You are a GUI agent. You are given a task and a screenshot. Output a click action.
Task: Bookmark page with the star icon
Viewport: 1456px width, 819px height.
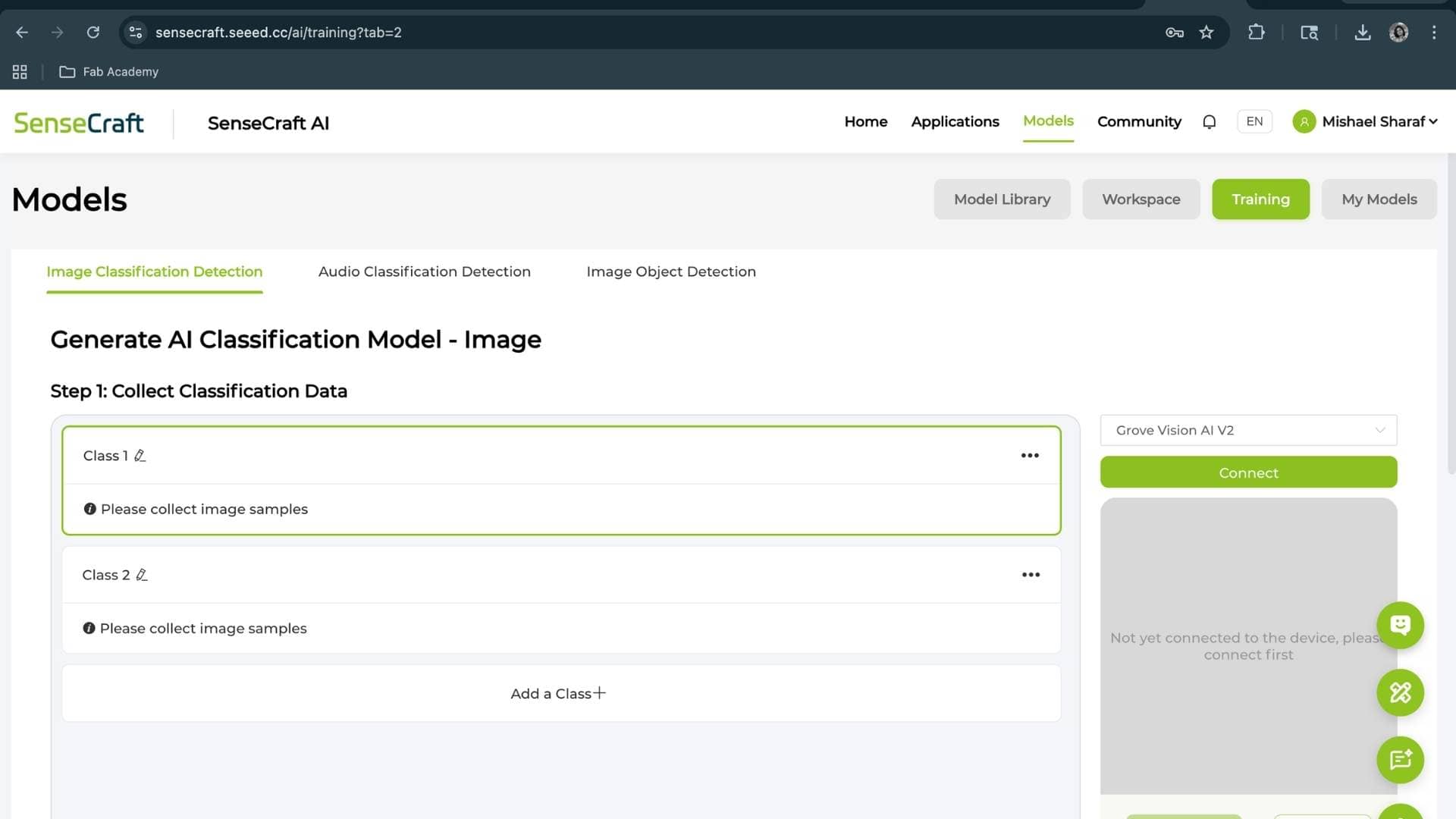[1207, 33]
